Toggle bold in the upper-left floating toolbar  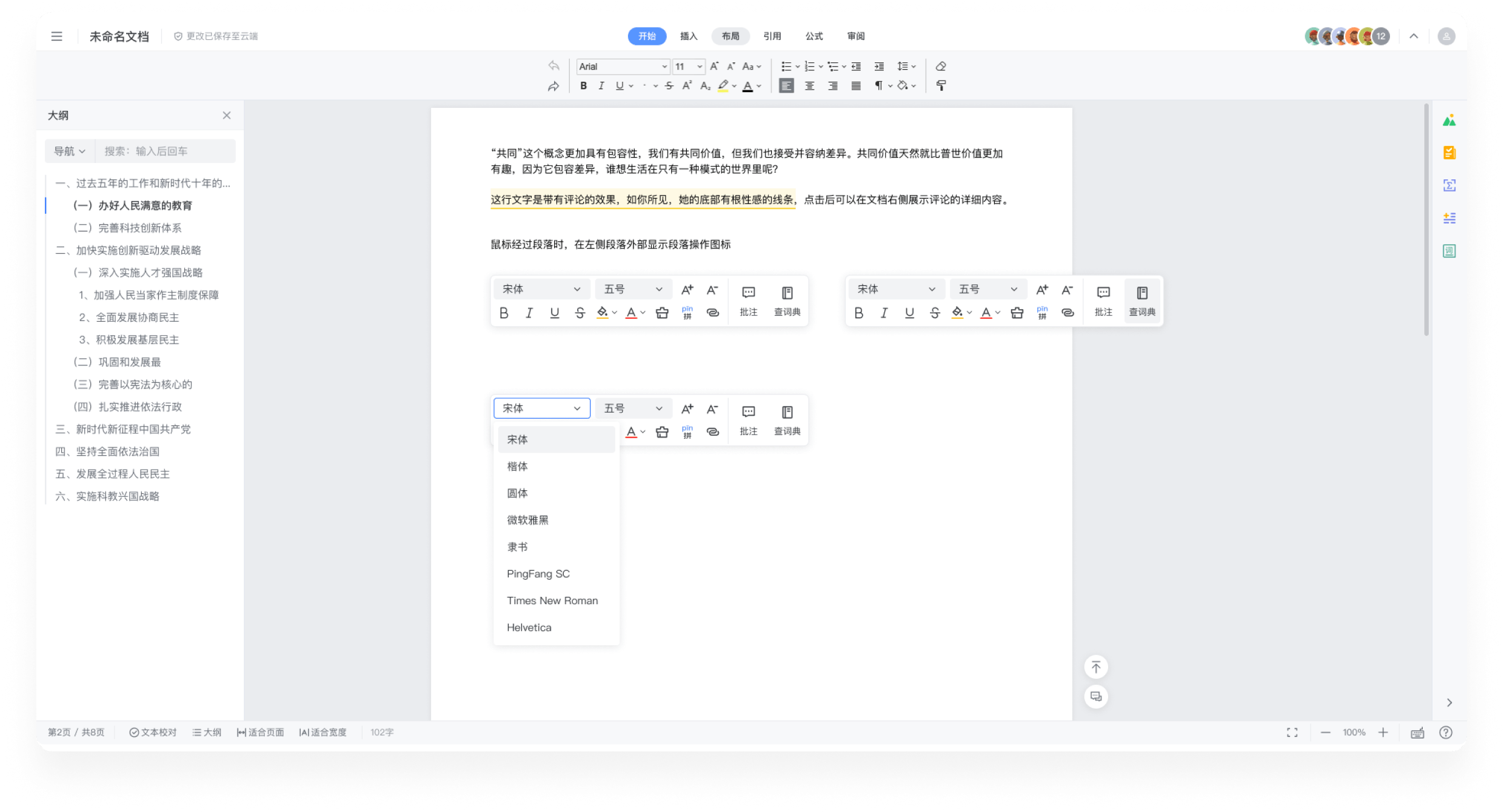(504, 313)
